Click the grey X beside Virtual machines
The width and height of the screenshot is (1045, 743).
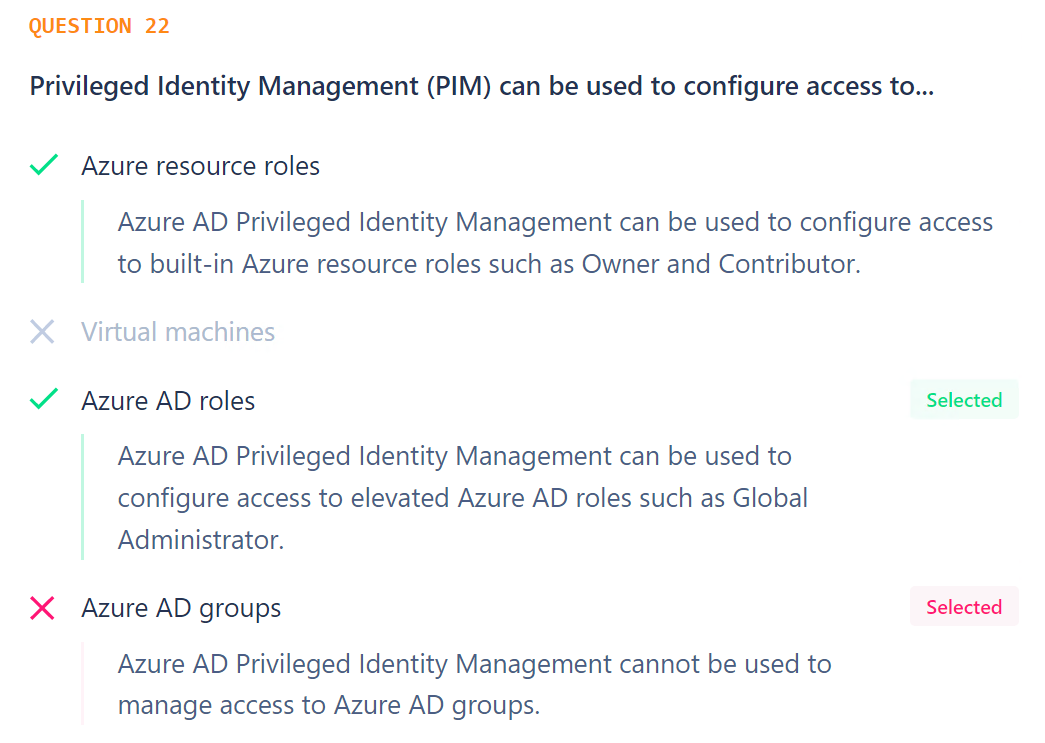[x=42, y=331]
